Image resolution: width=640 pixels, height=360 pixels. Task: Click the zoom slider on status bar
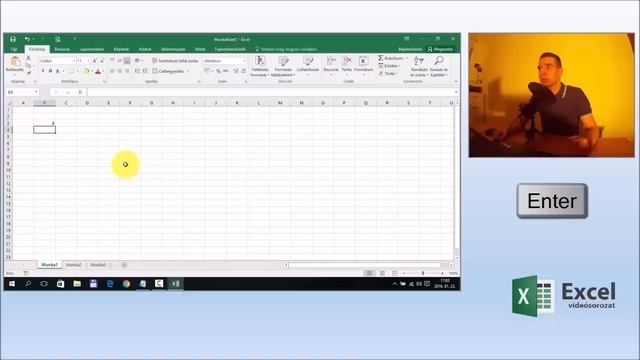click(x=423, y=273)
